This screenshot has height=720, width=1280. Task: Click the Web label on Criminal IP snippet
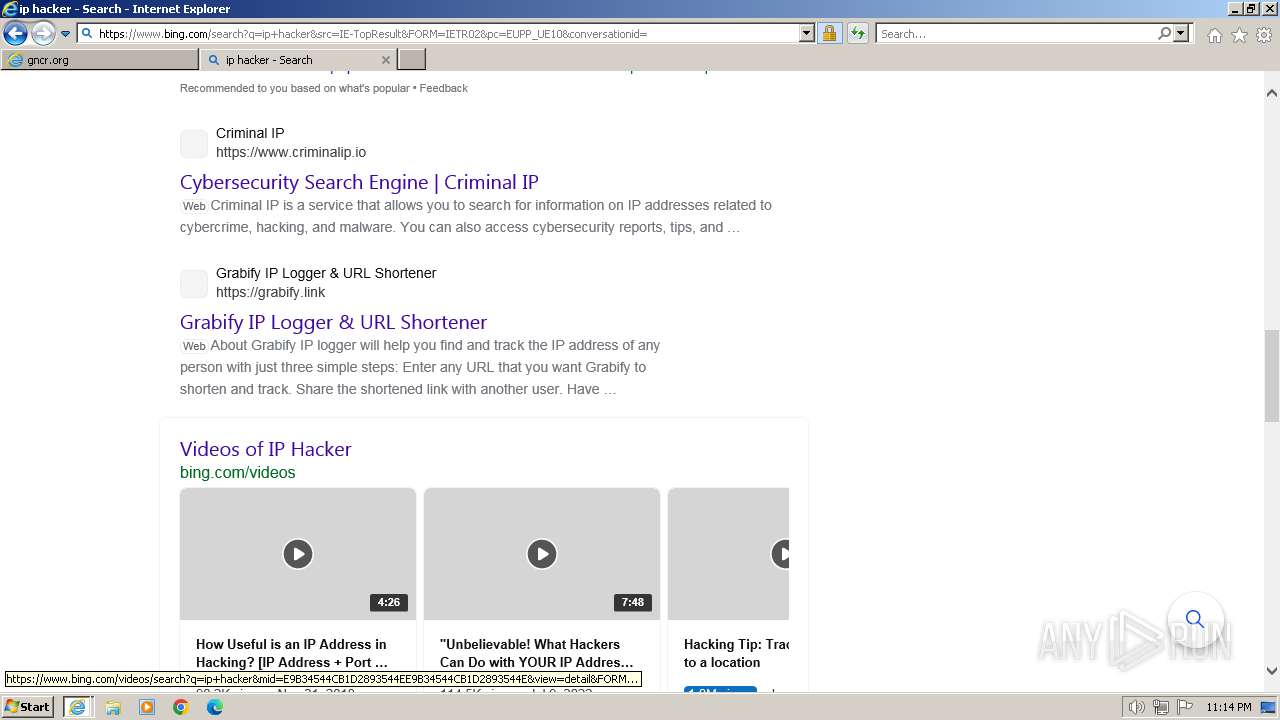pyautogui.click(x=194, y=206)
